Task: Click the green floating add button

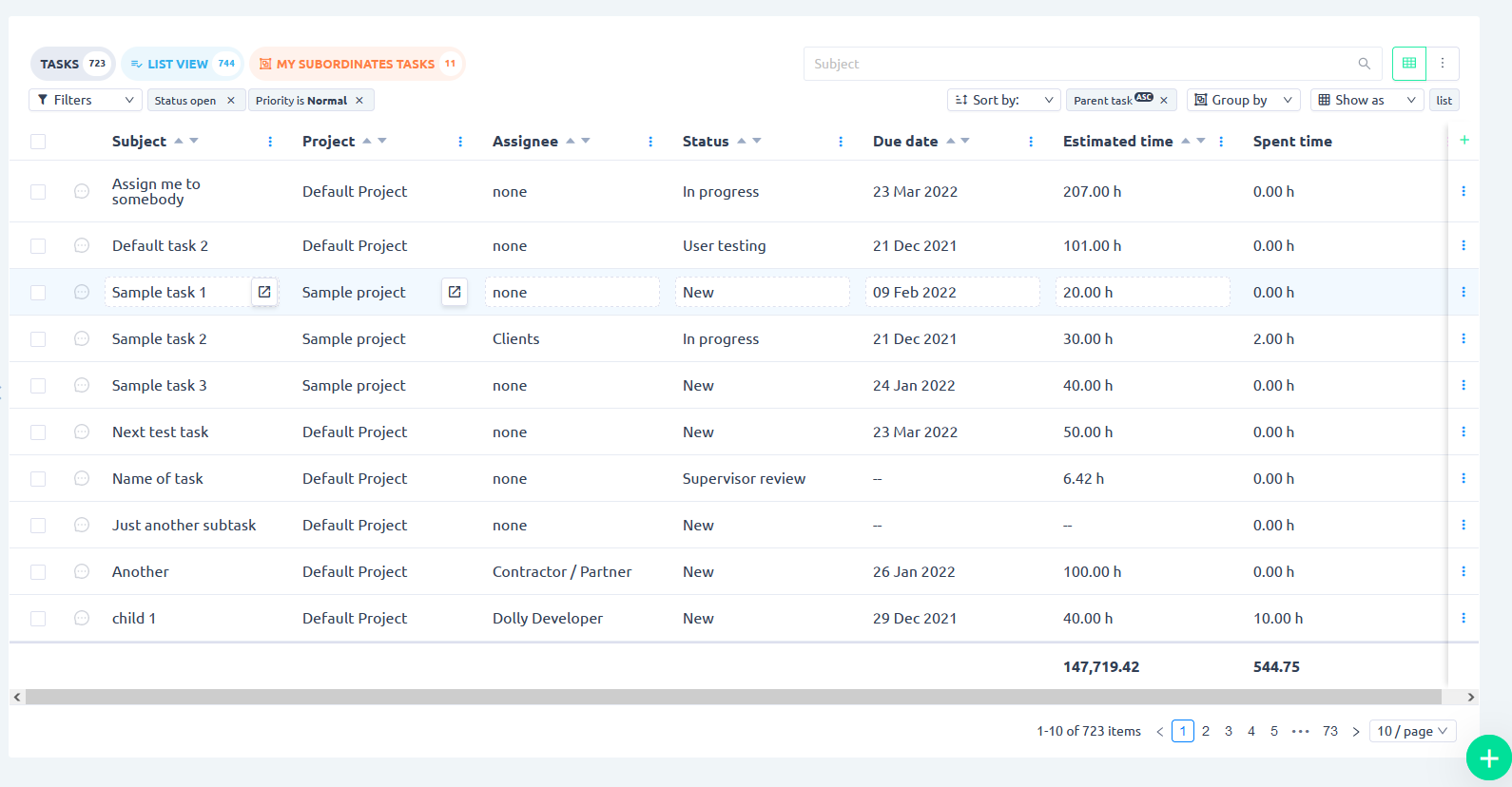Action: point(1488,758)
